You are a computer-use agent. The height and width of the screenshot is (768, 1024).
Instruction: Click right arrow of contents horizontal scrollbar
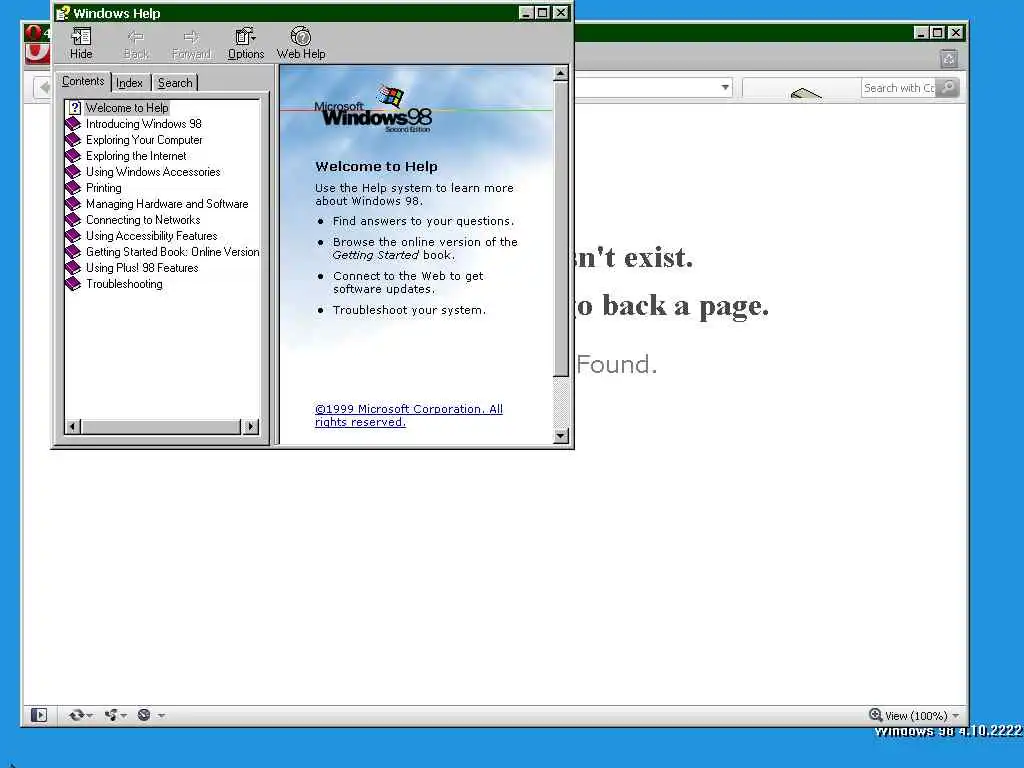click(x=251, y=426)
